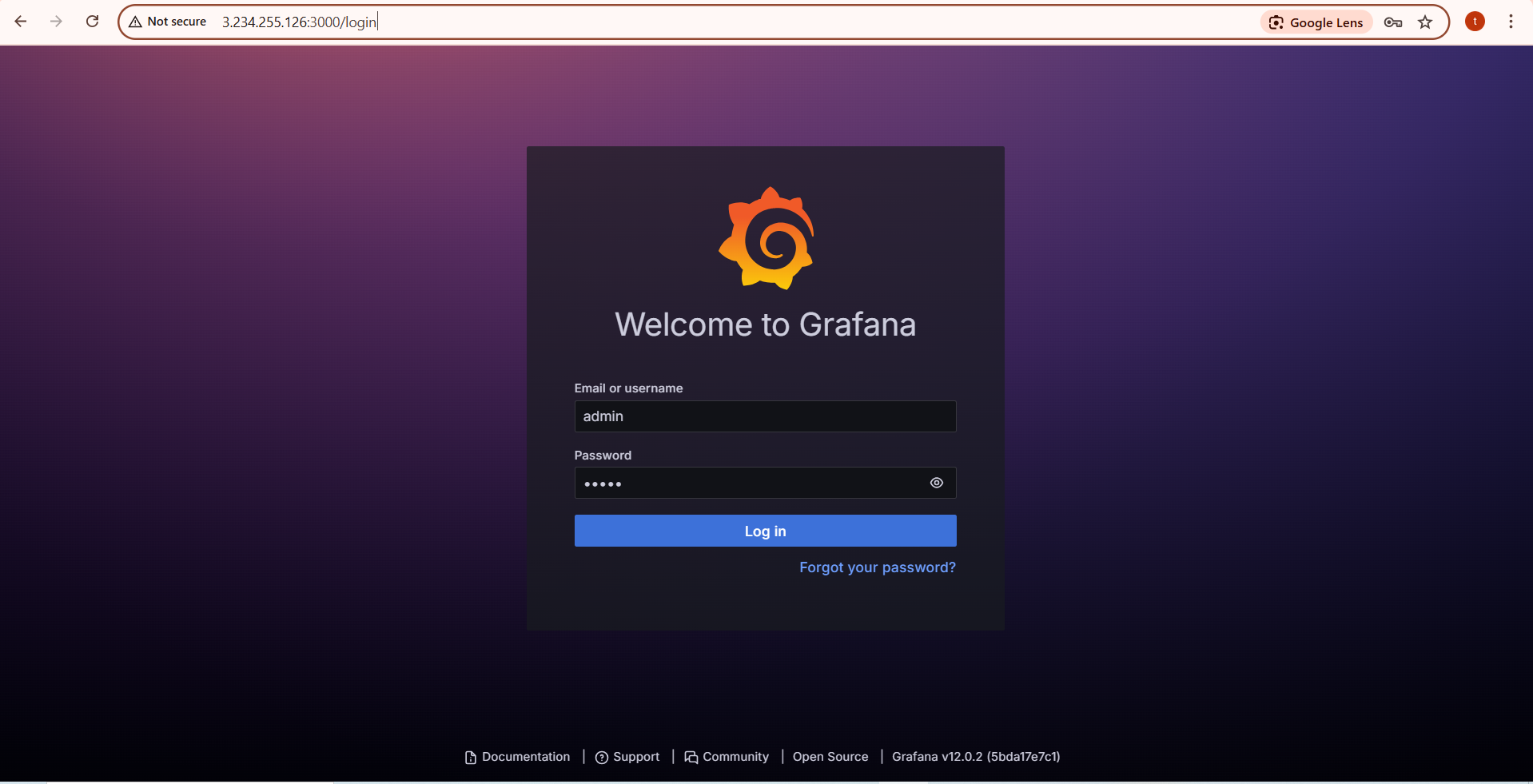Reload the Grafana login page
Viewport: 1533px width, 784px height.
pos(92,22)
